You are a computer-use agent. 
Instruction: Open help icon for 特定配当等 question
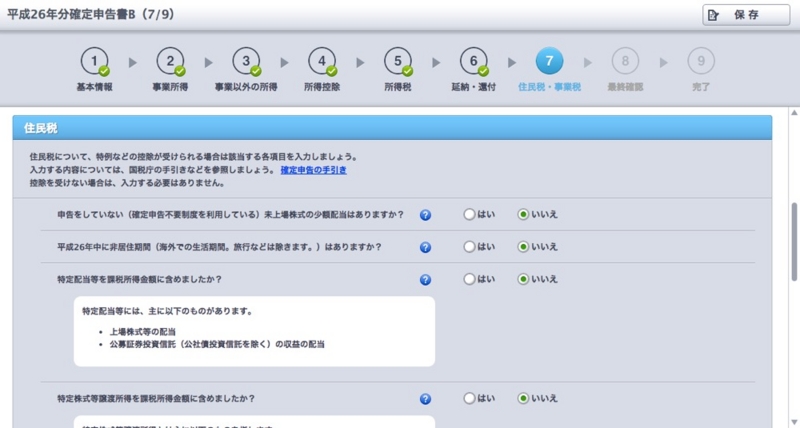click(x=425, y=280)
